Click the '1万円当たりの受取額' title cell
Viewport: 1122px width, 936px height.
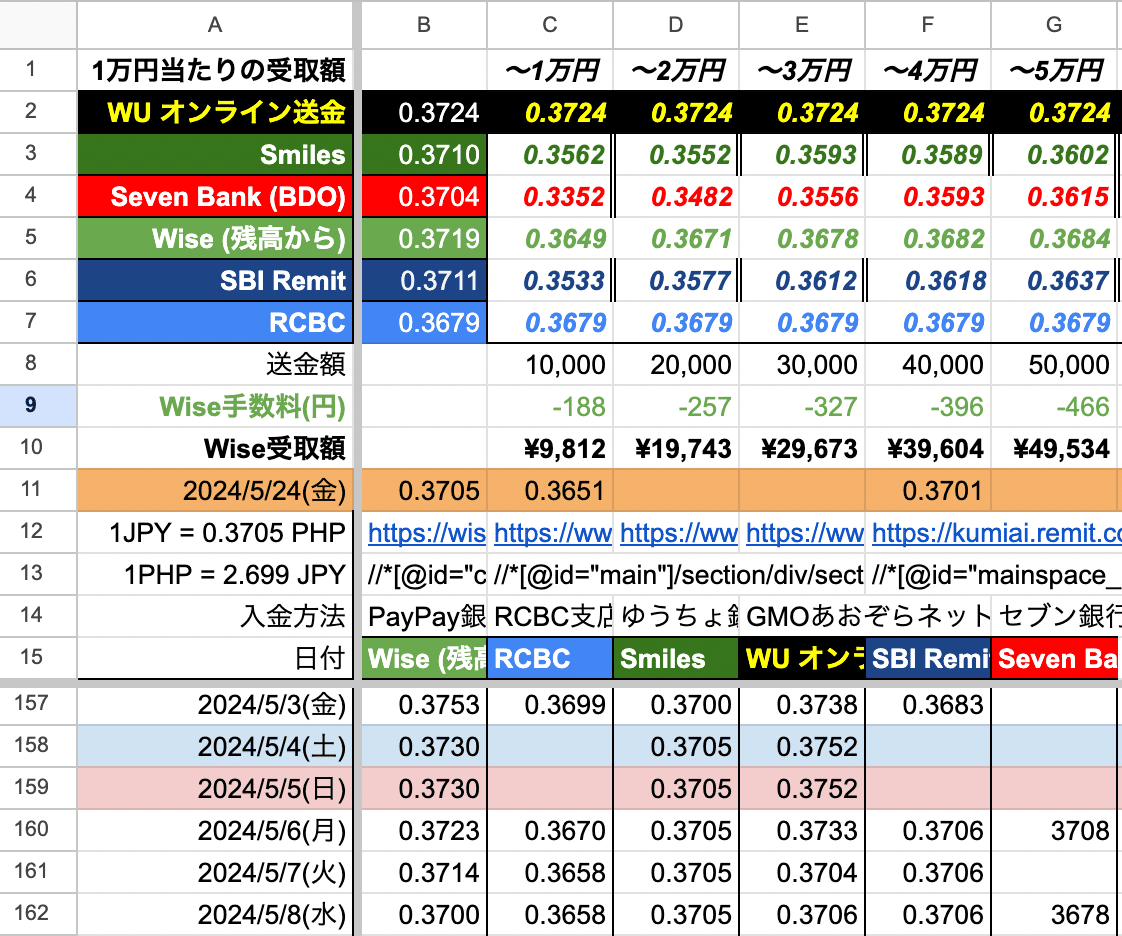tap(215, 70)
